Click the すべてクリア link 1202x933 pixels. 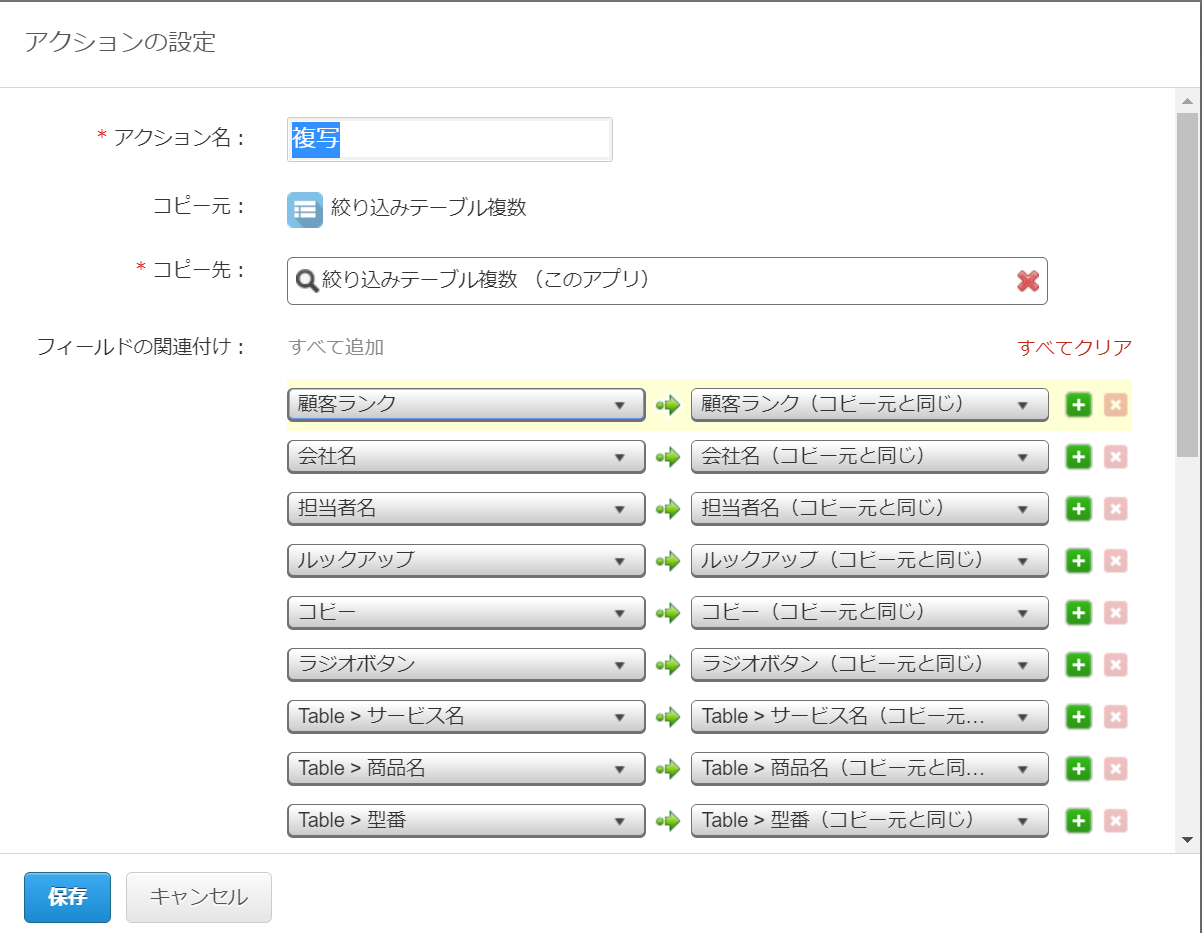1075,347
